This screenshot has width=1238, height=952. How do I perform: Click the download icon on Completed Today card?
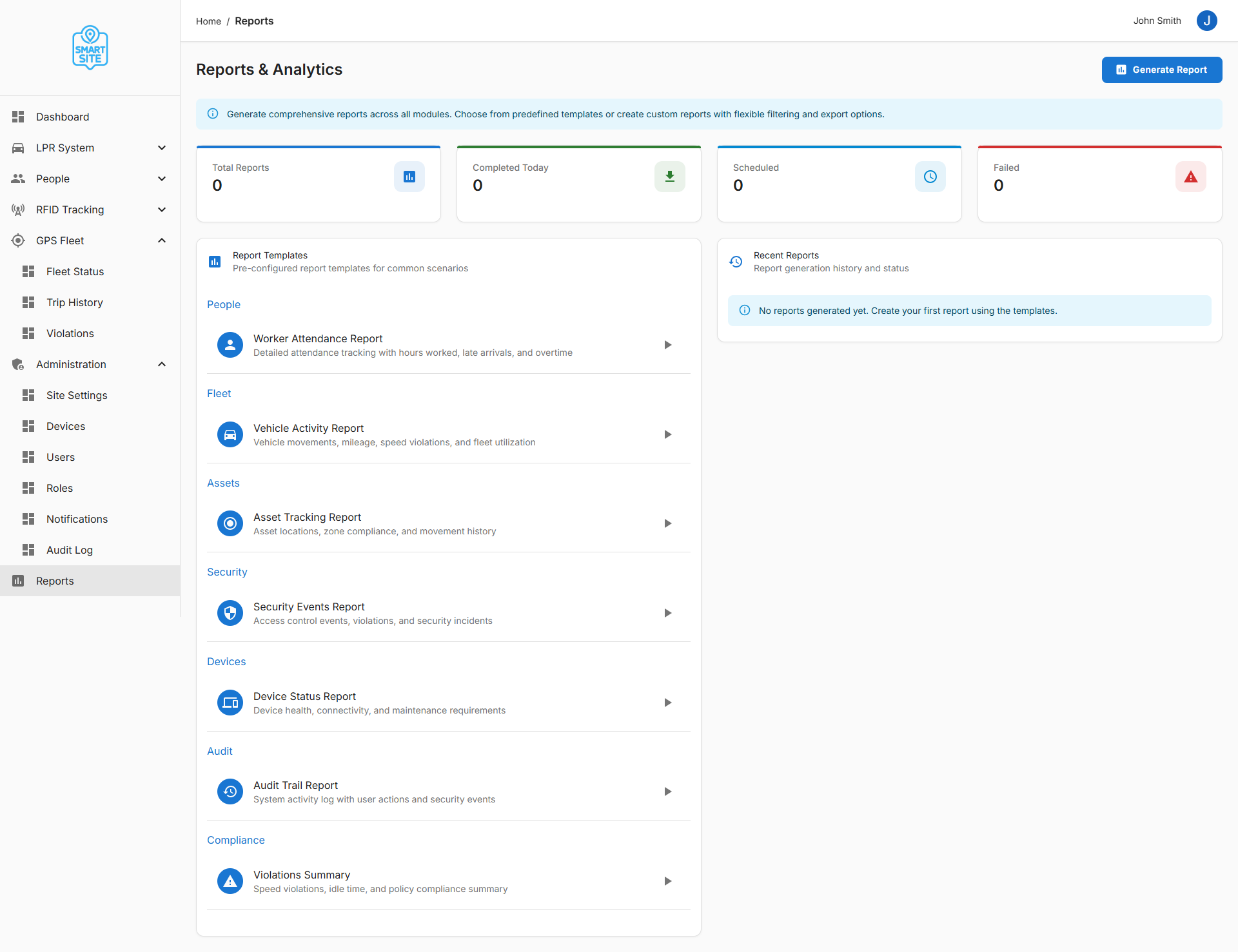point(669,176)
